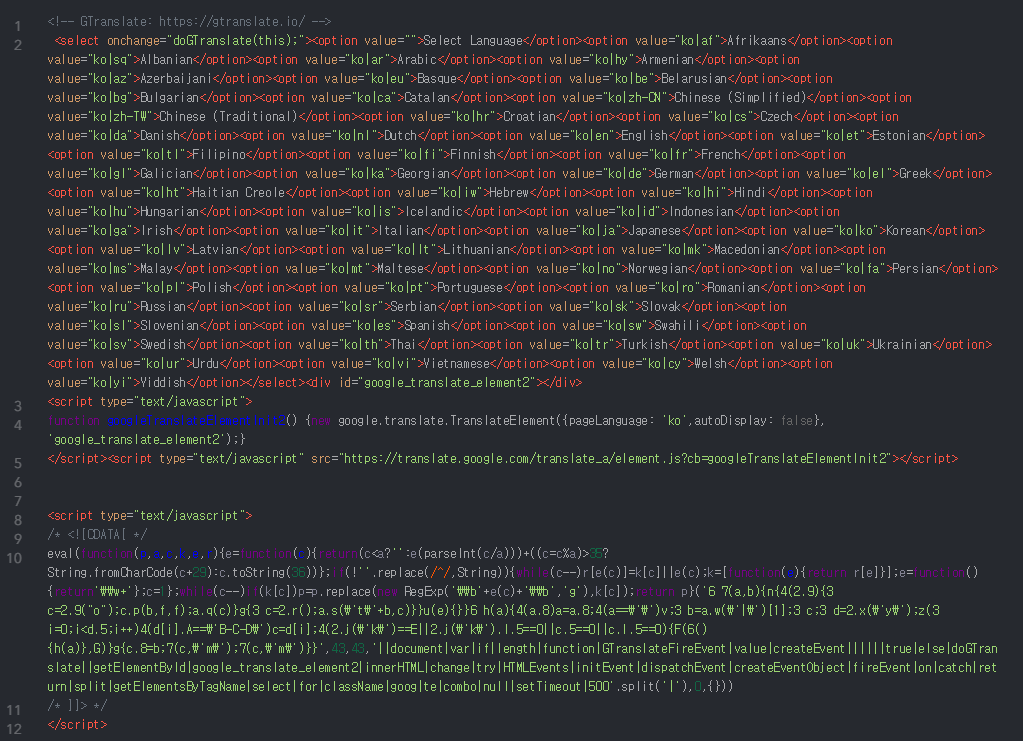Screen dimensions: 1023x741
Task: Click 'google.translate.TranslateElement' on line 4
Action: coord(446,421)
